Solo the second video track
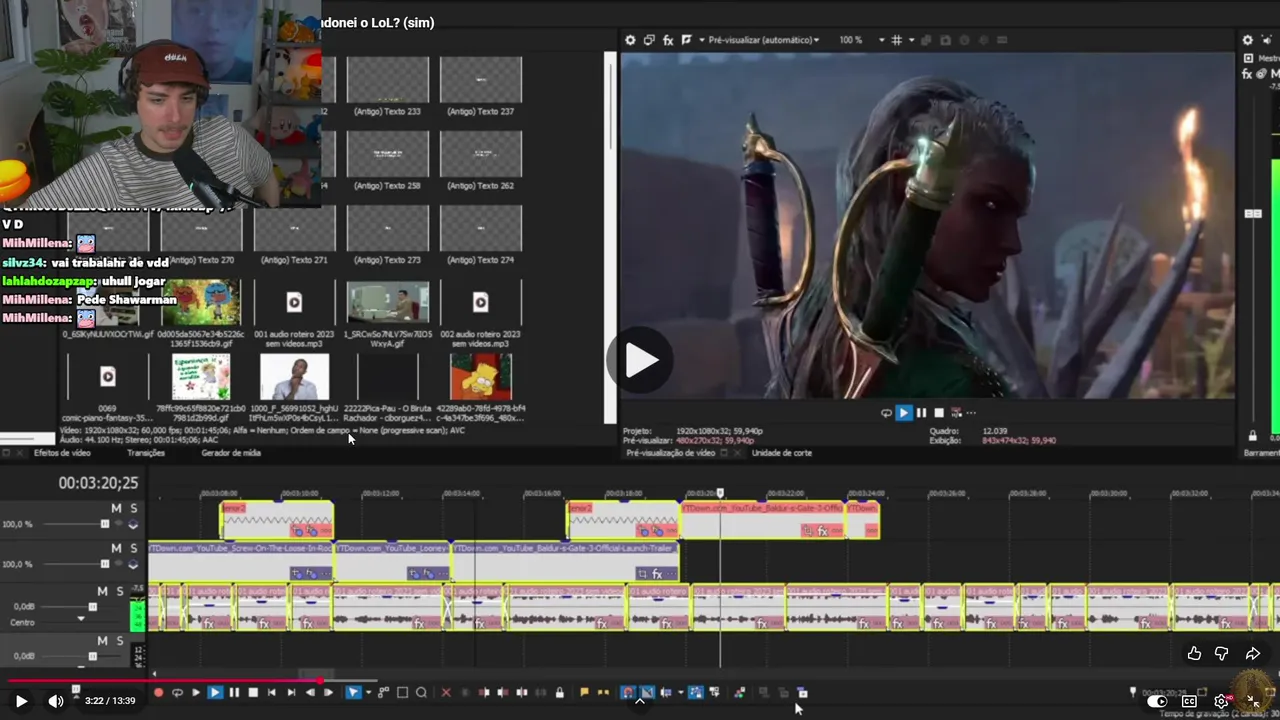The image size is (1280, 720). (133, 548)
